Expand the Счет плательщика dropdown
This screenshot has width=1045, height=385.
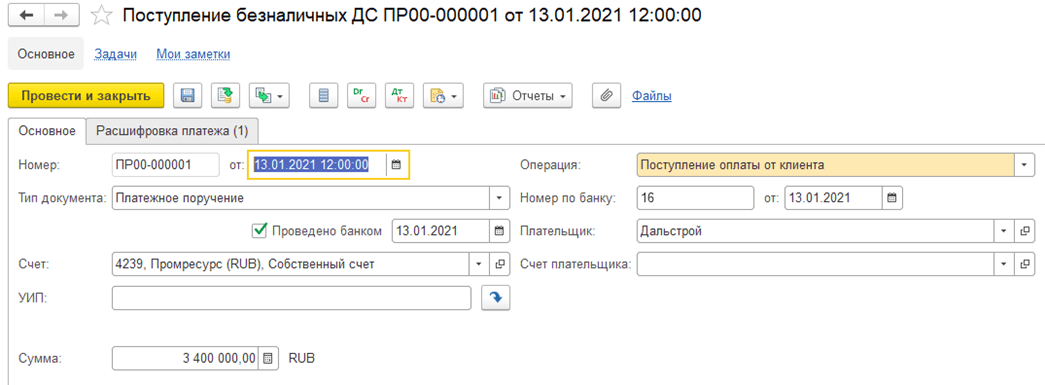(1005, 264)
